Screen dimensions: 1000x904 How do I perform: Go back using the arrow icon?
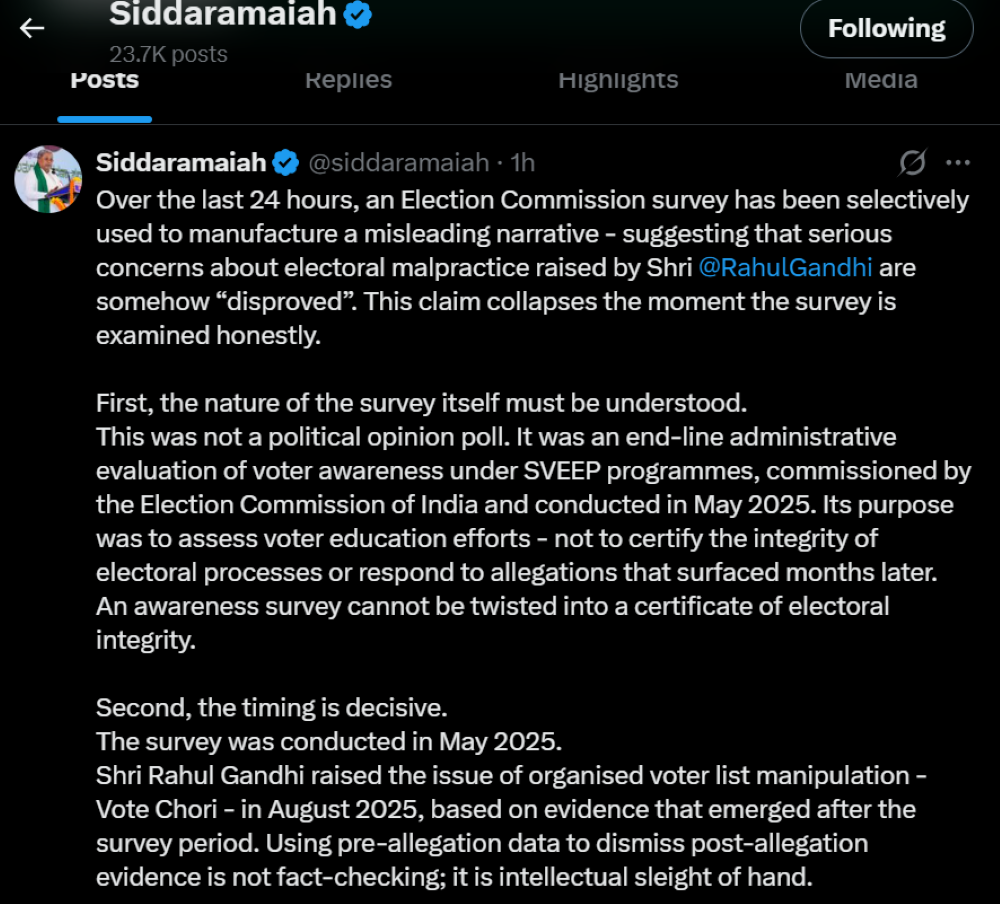click(32, 28)
